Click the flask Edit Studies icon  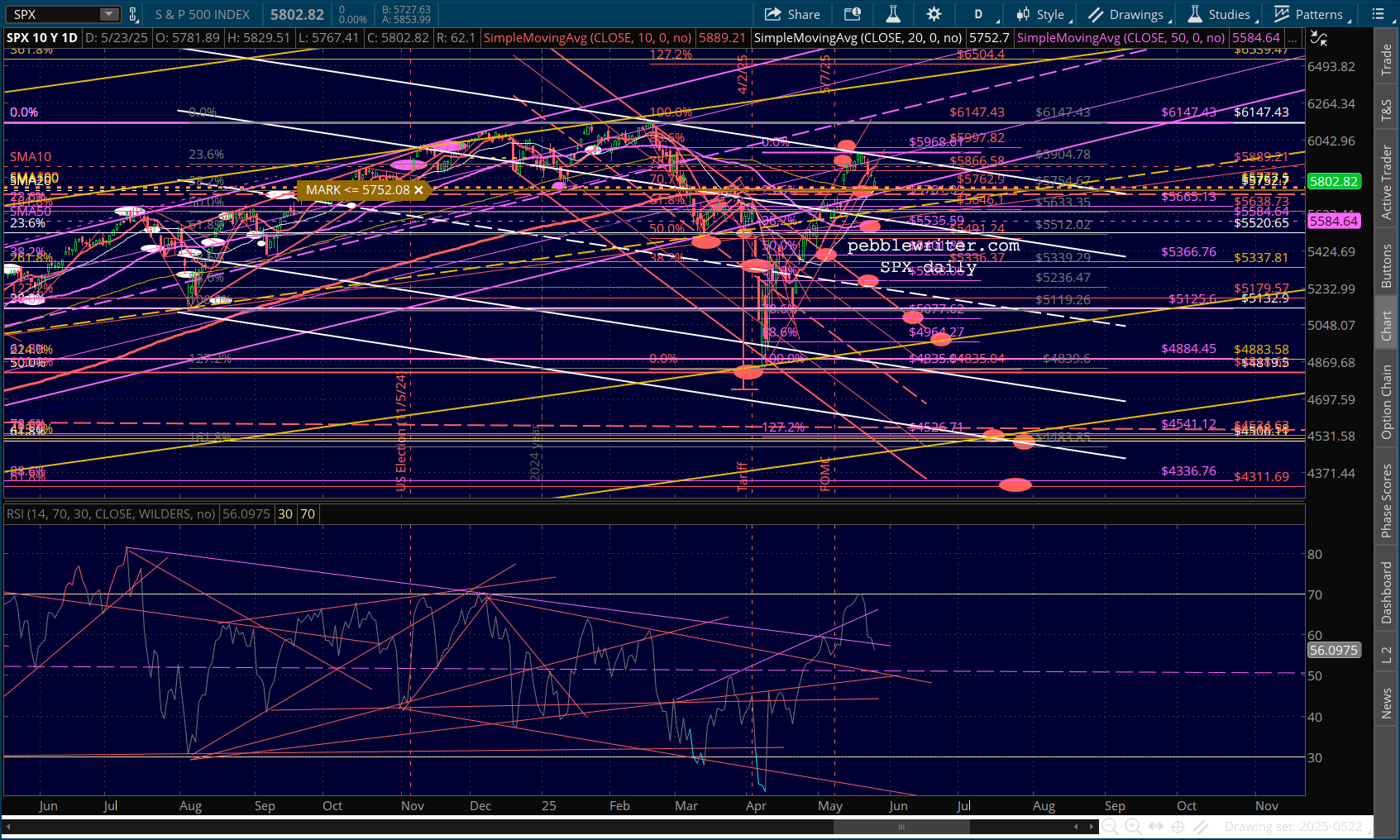tap(893, 14)
